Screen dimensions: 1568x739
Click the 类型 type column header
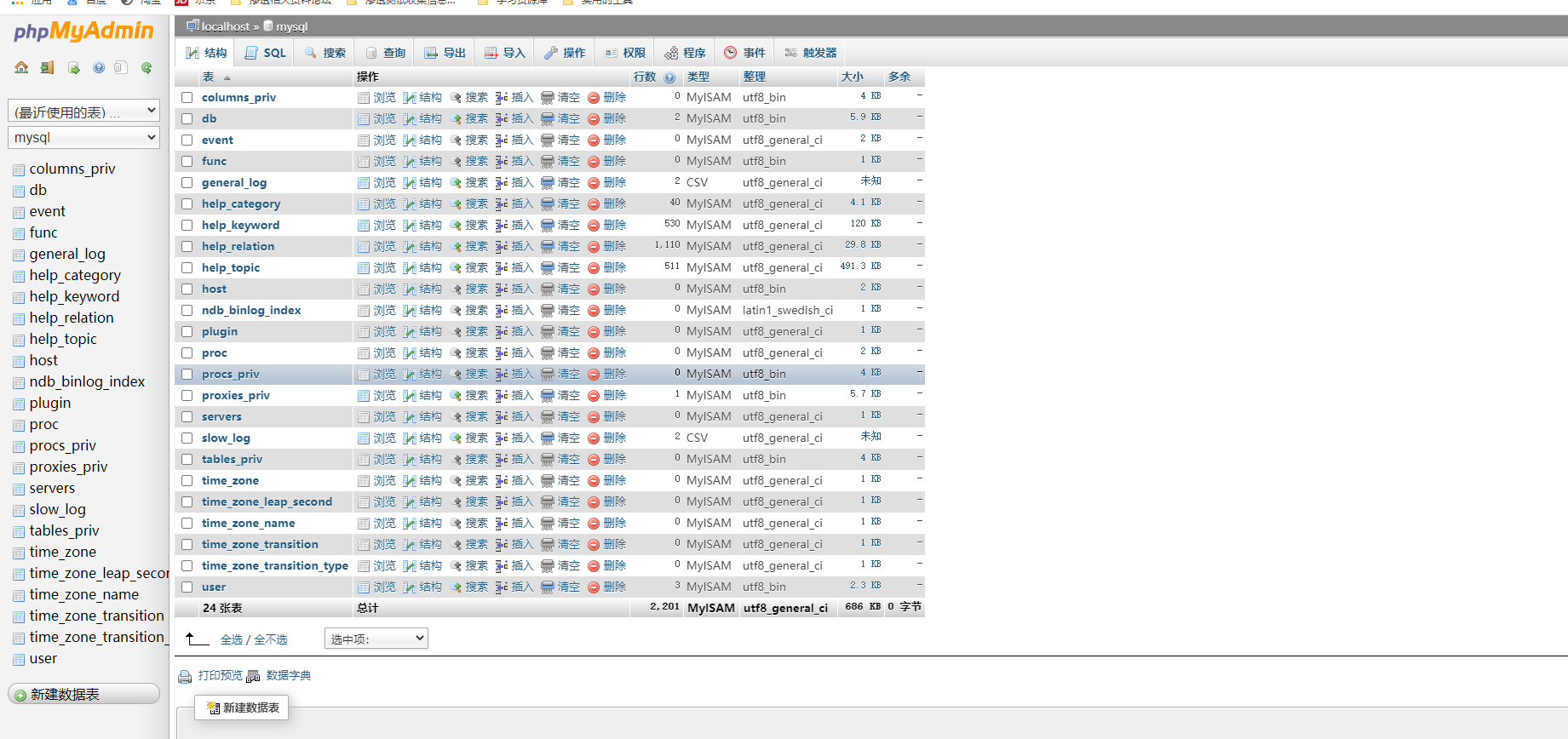click(698, 77)
